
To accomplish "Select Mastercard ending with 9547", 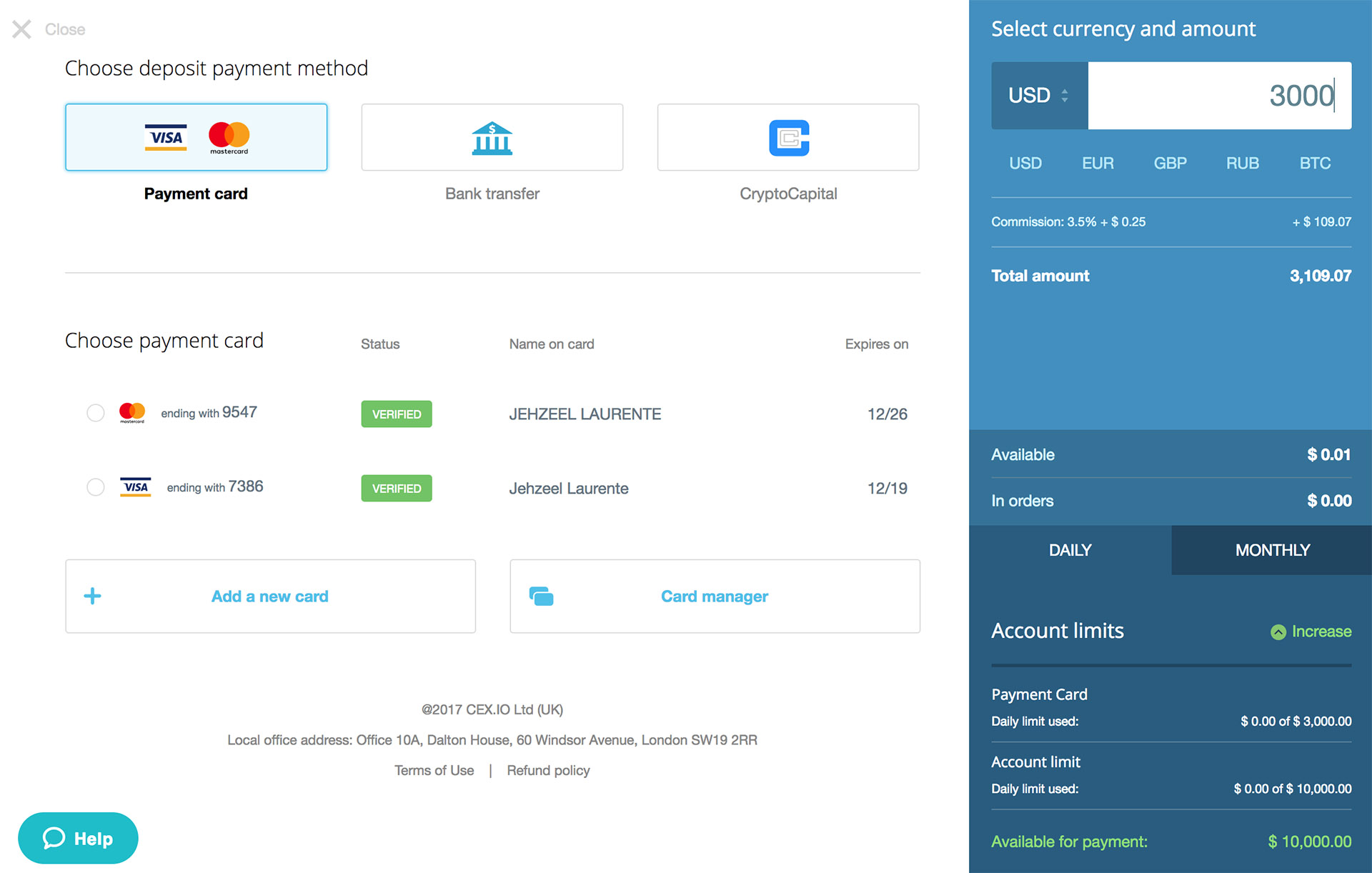I will [96, 413].
